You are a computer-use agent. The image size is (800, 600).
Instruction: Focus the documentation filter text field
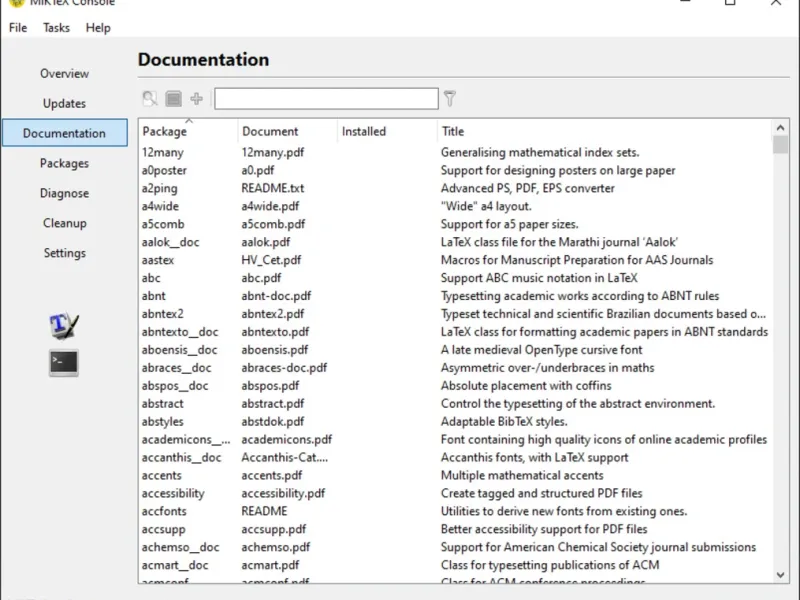[326, 98]
